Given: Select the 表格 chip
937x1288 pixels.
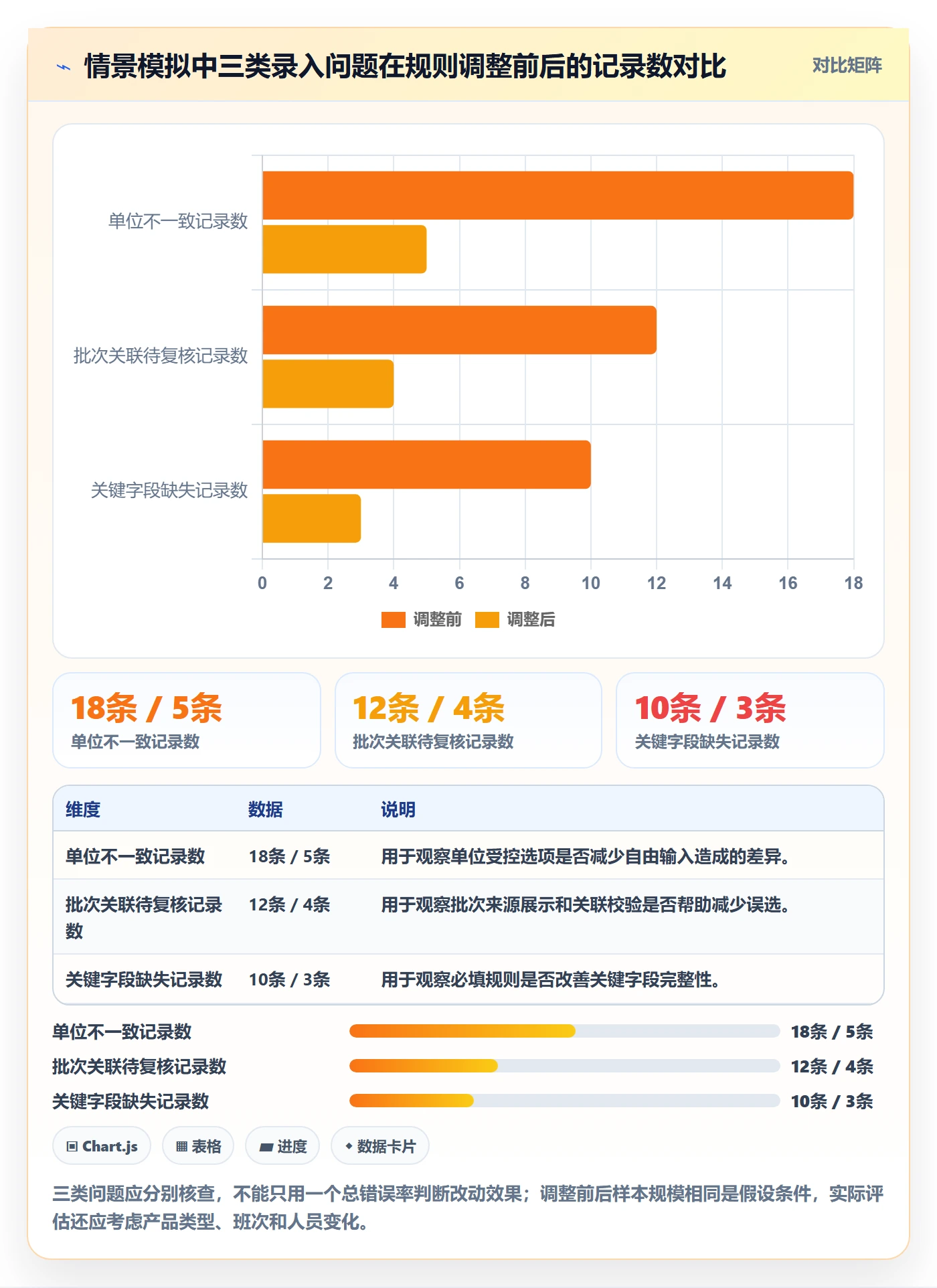Looking at the screenshot, I should pos(198,1146).
